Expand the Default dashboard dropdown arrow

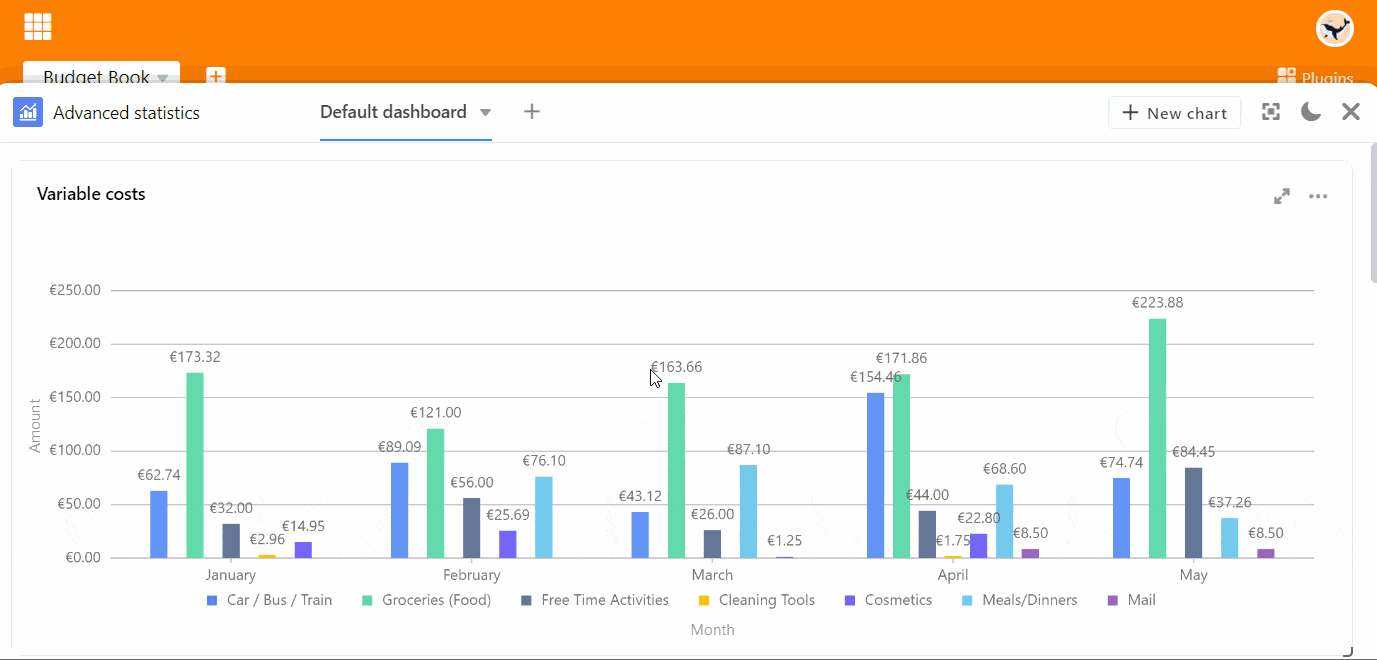485,113
